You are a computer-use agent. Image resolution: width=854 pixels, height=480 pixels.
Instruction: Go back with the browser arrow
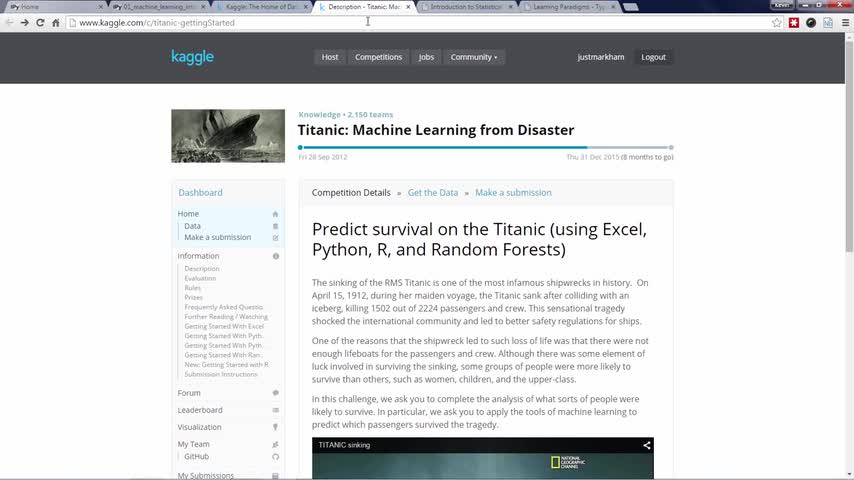click(9, 22)
